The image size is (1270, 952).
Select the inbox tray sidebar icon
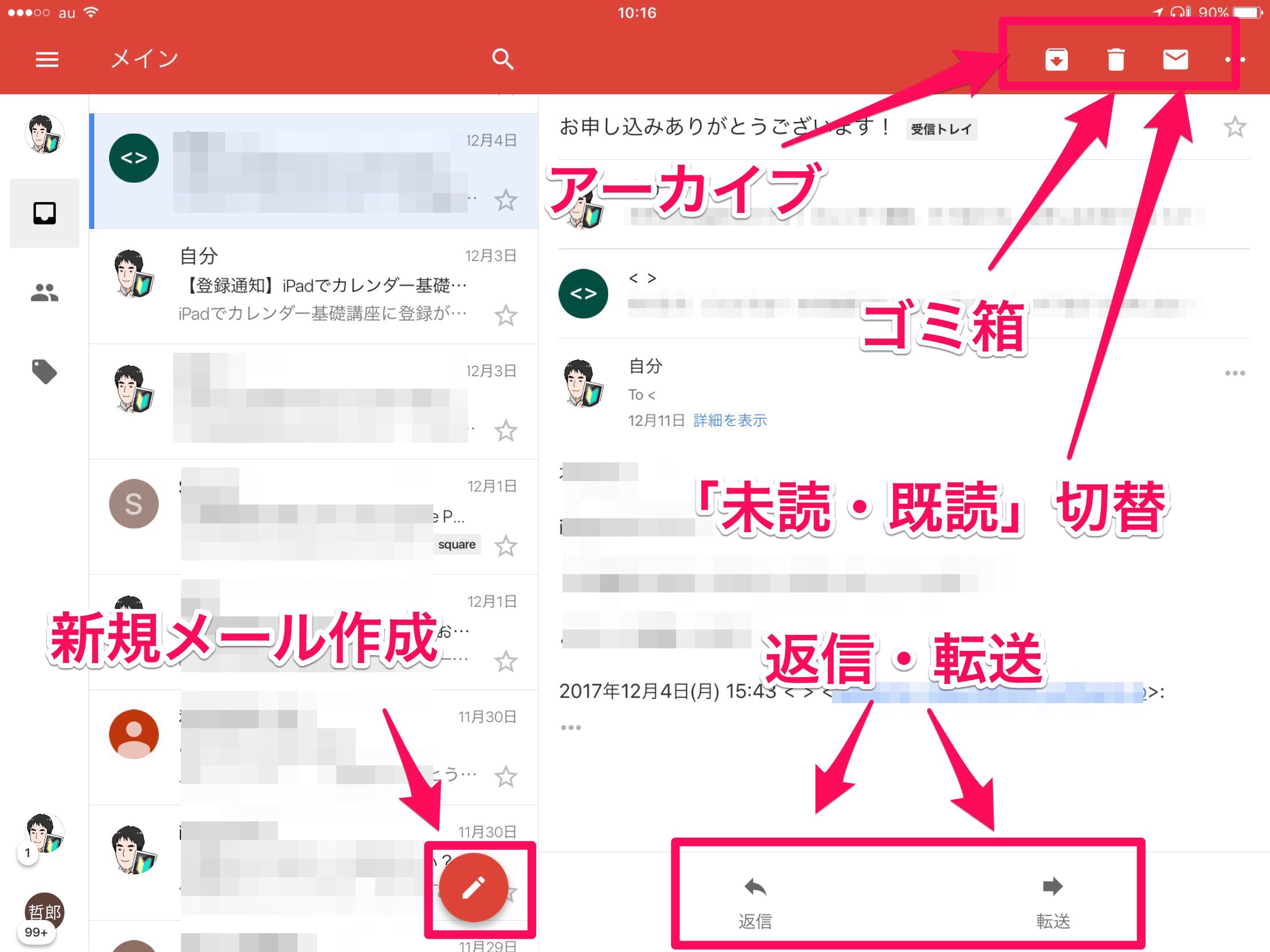(x=44, y=213)
